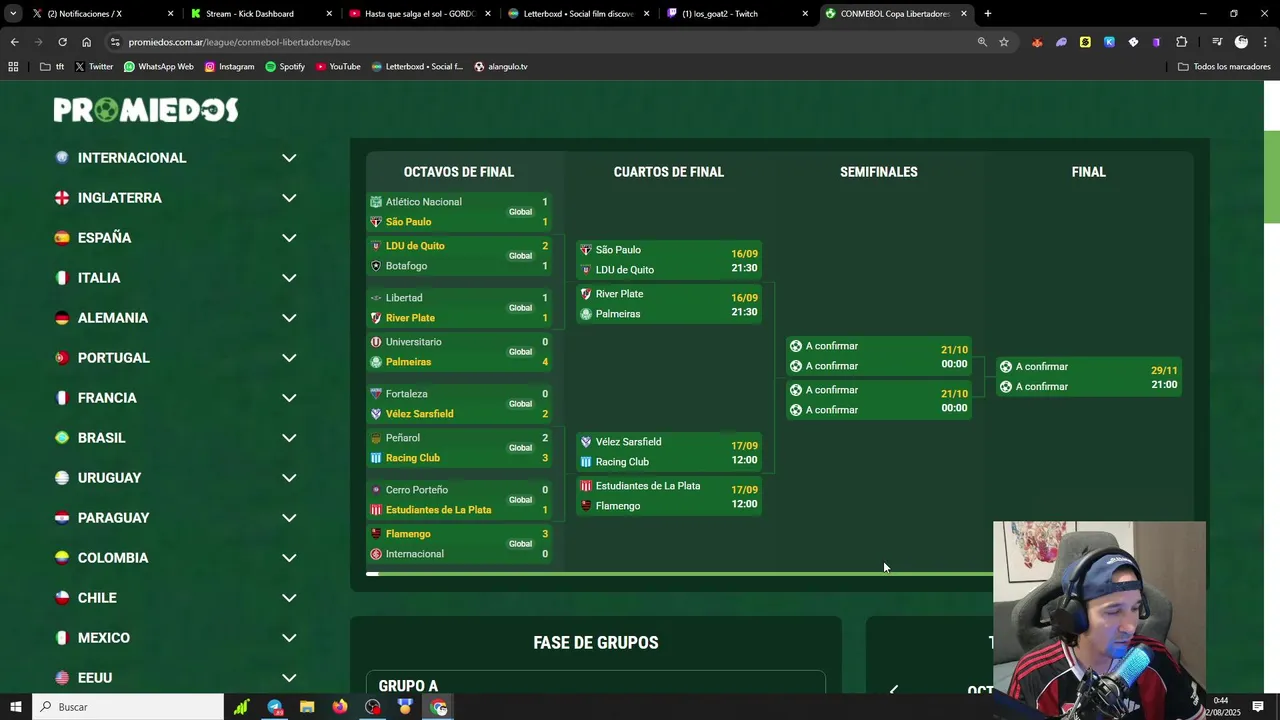This screenshot has height=720, width=1280.
Task: Expand the BRASIL leagues chevron
Action: tap(289, 438)
